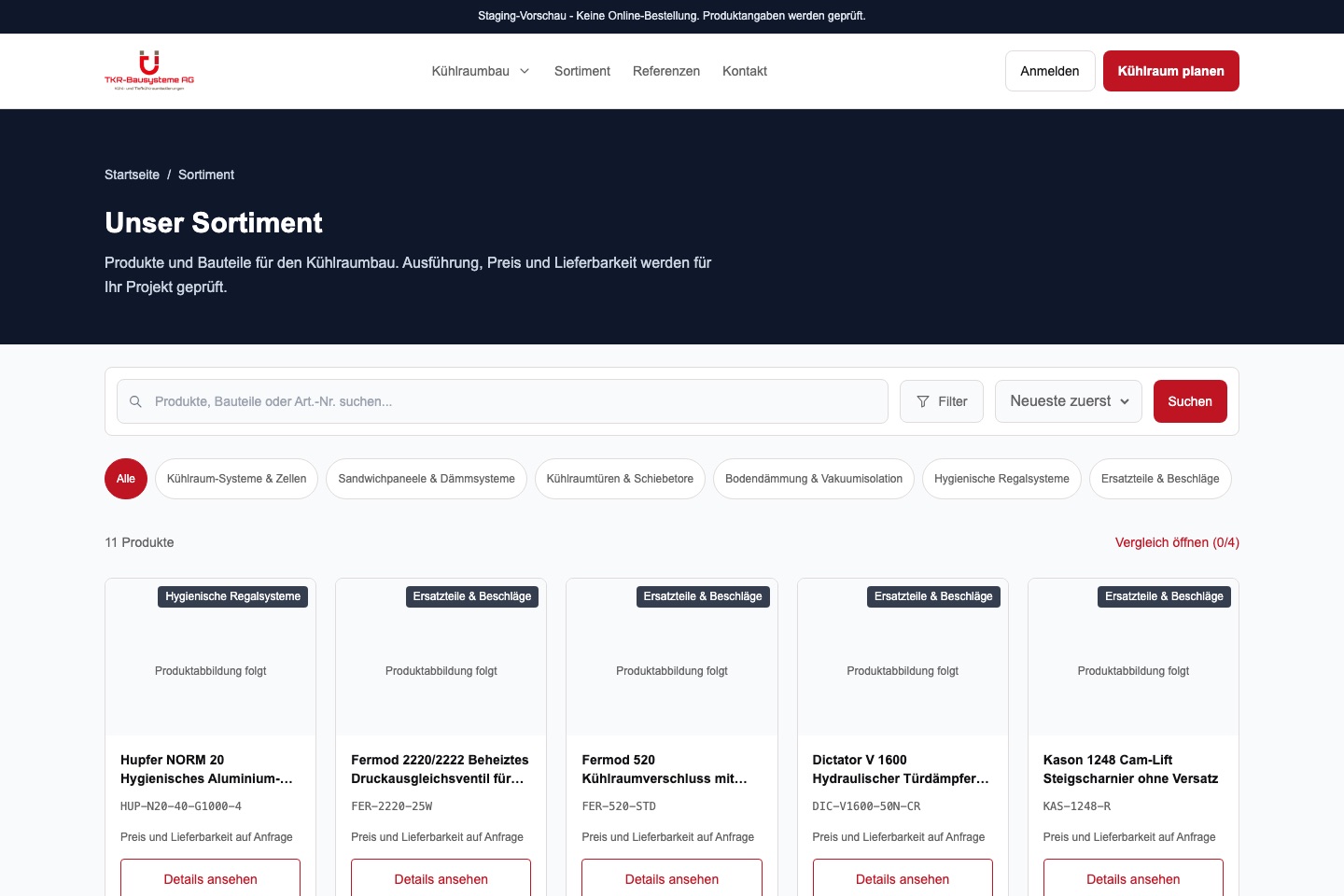Screen dimensions: 1344x896
Task: Select the Ersatzteile & Beschläge filter chip
Action: click(x=1160, y=479)
